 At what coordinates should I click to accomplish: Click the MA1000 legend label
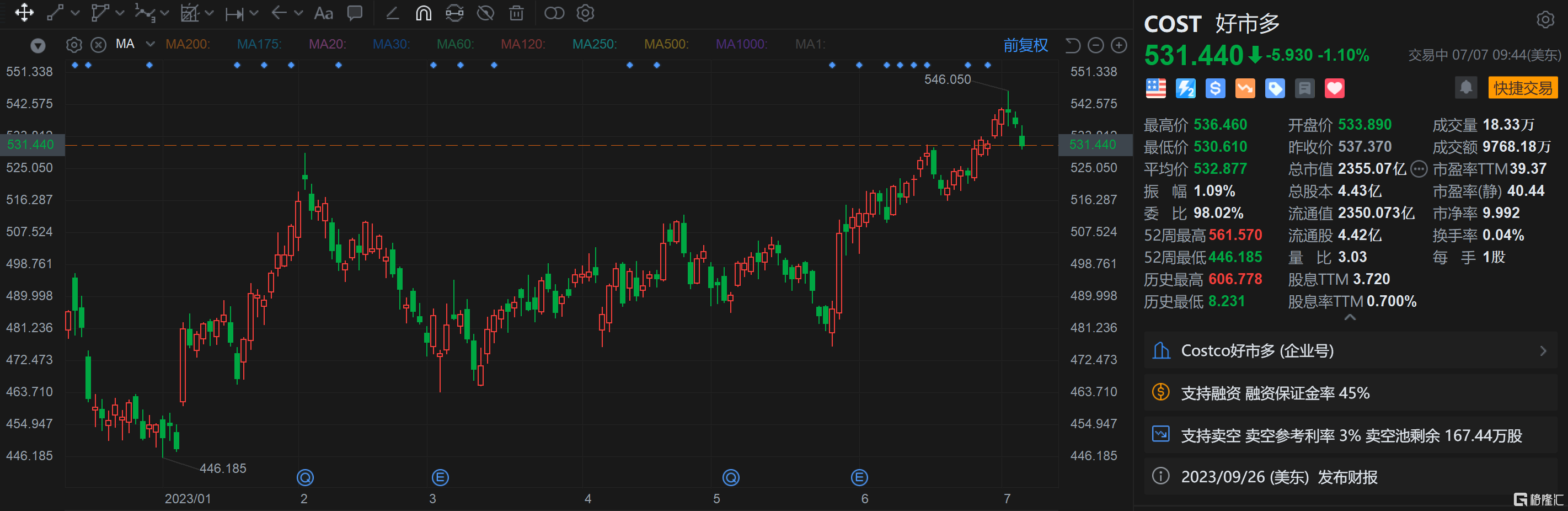741,44
